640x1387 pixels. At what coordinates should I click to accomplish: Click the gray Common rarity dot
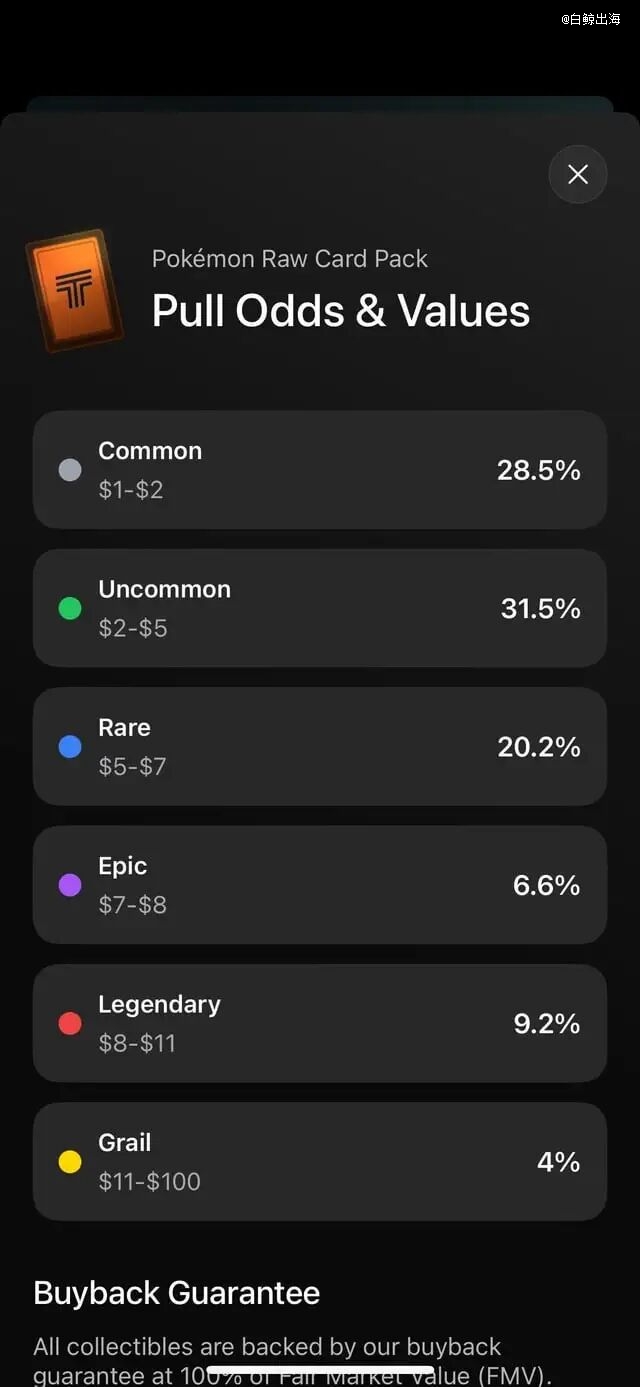(70, 470)
